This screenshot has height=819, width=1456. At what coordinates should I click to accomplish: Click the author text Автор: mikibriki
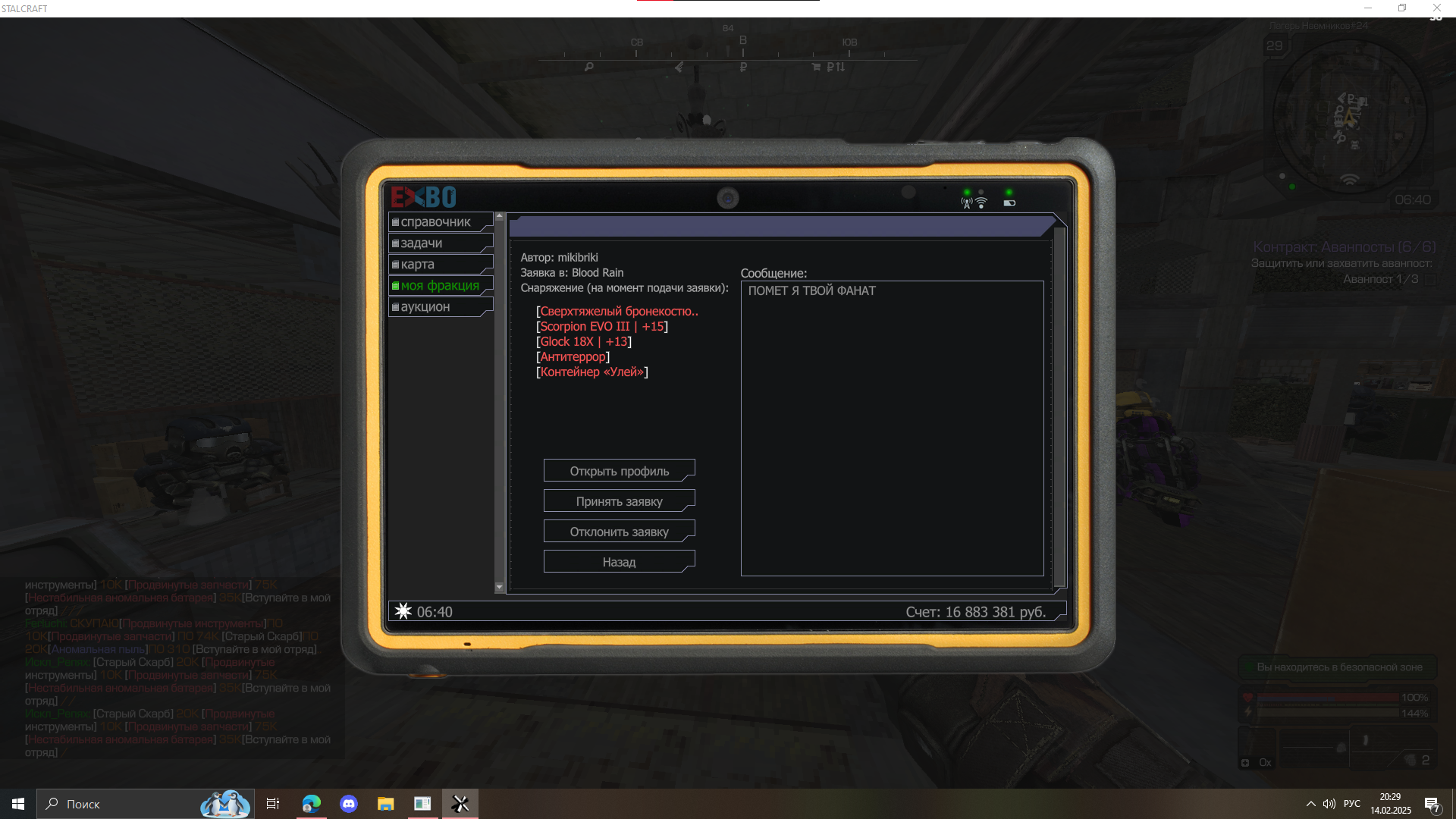[559, 258]
